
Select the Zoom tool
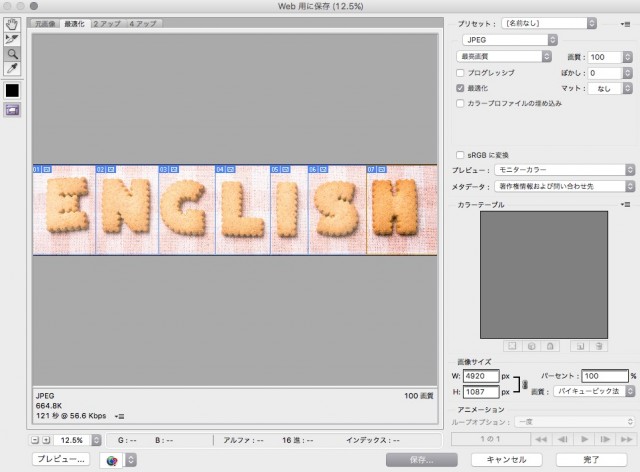click(x=12, y=54)
